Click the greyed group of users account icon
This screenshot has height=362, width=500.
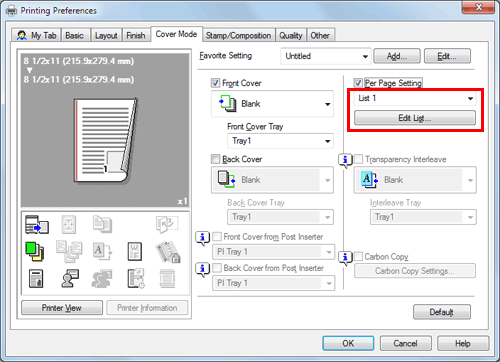(102, 278)
